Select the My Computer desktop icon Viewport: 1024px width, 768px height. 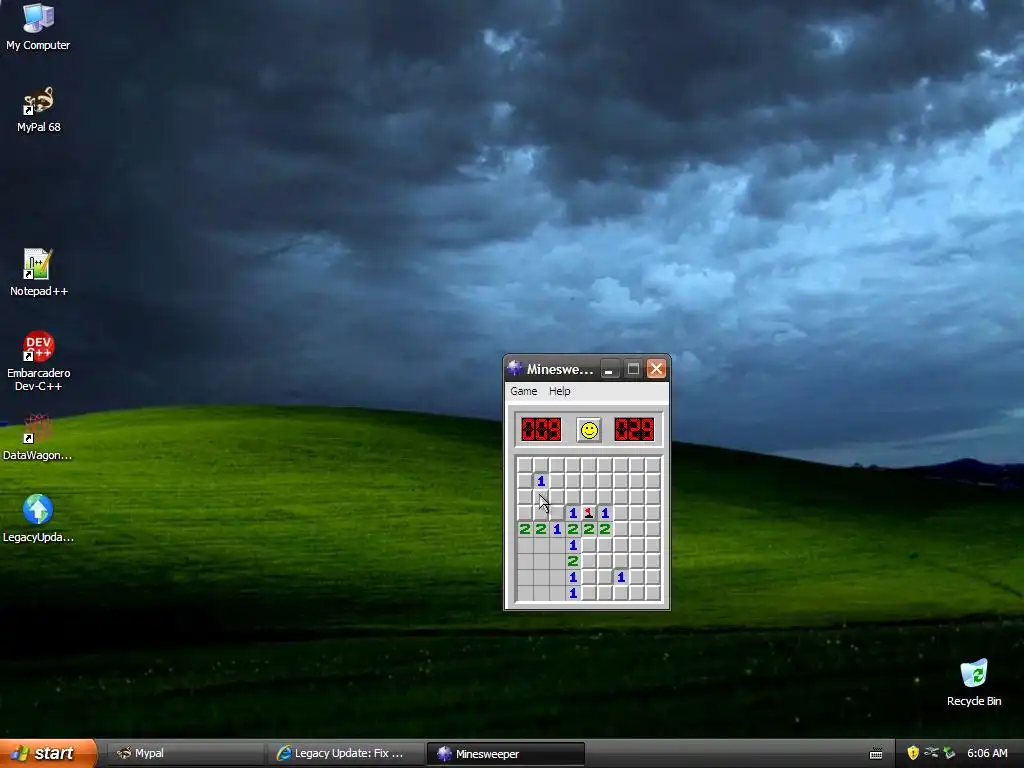tap(38, 27)
